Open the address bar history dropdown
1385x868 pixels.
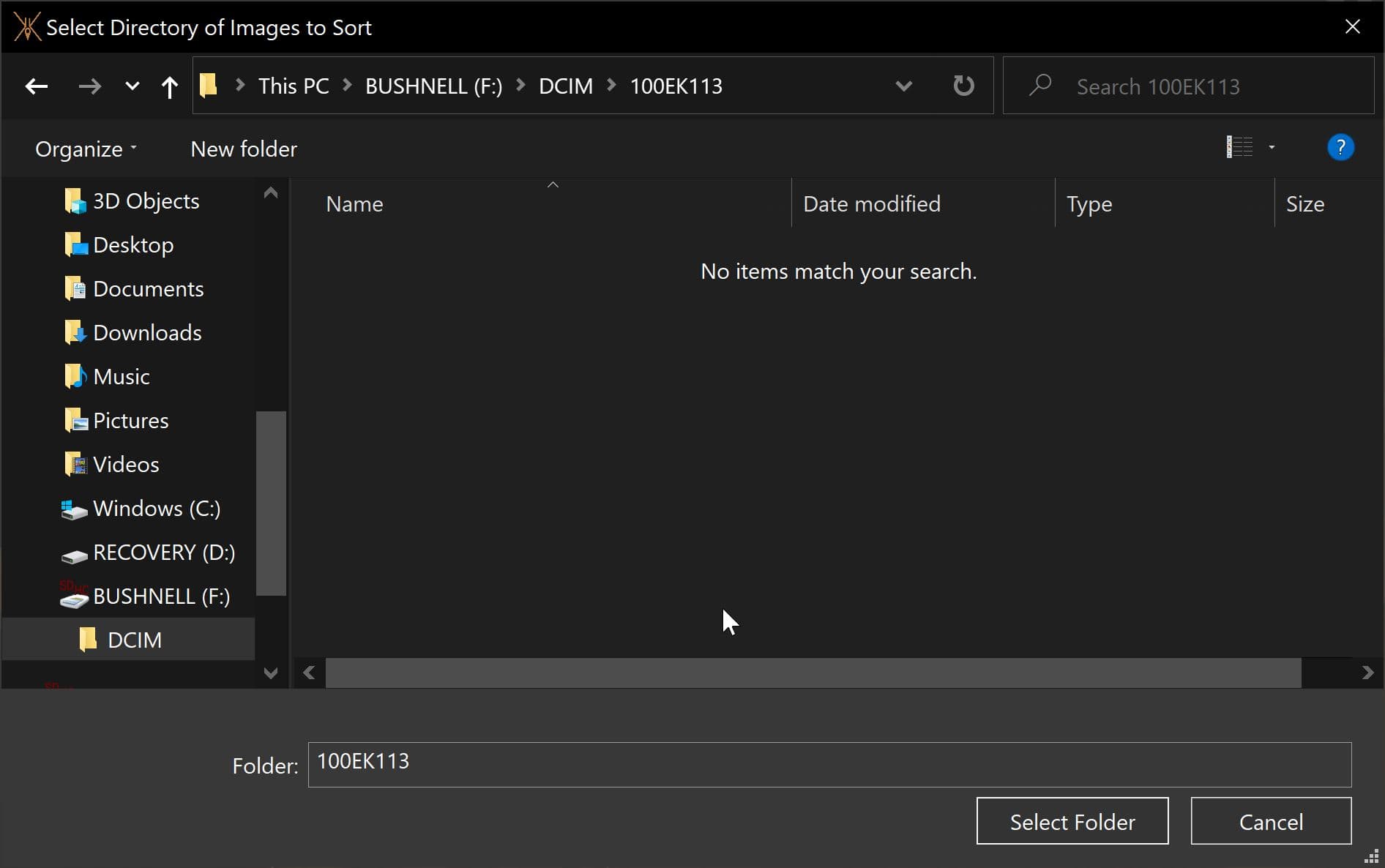904,86
